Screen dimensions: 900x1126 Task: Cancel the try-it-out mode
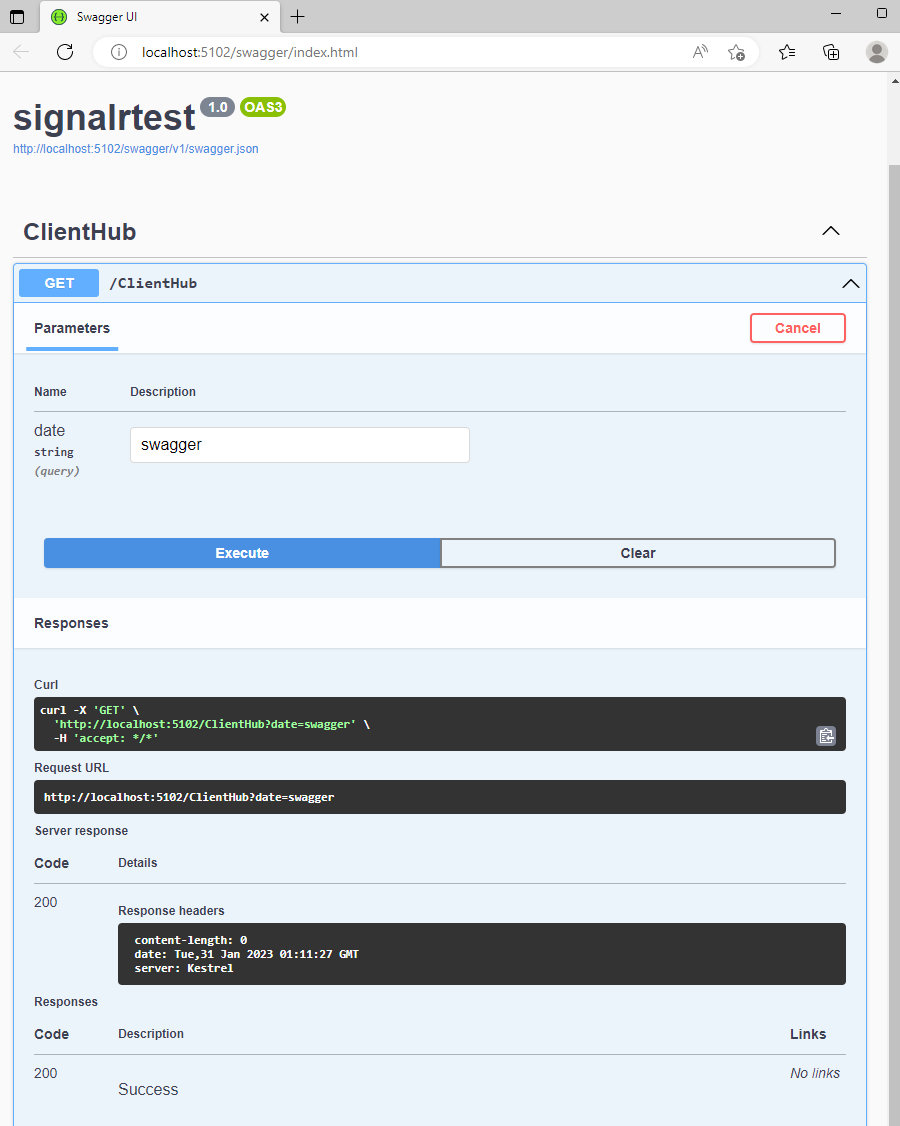797,328
